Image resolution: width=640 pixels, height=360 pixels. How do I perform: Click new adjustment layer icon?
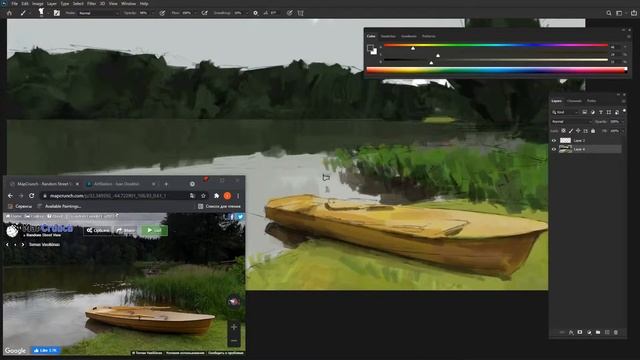click(x=589, y=333)
